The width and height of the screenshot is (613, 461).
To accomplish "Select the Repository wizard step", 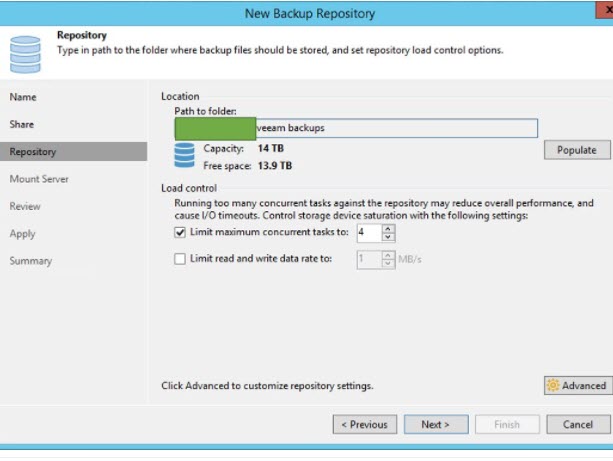I will pos(33,152).
